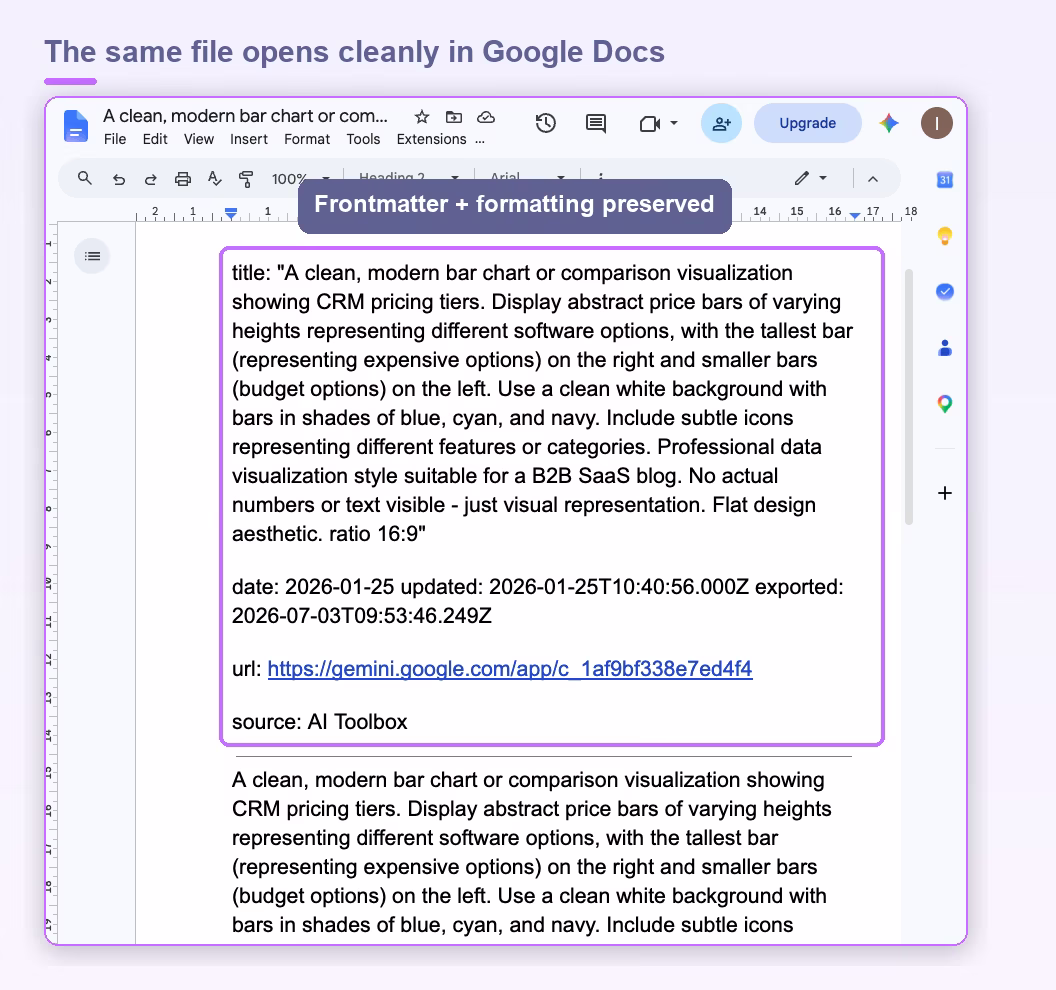Open the Extensions menu
1056x990 pixels.
431,139
